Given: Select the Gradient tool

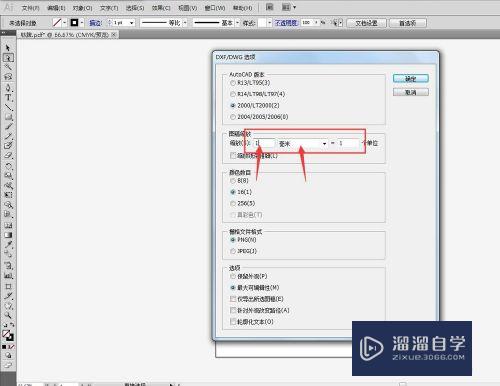Looking at the screenshot, I should pyautogui.click(x=8, y=235).
